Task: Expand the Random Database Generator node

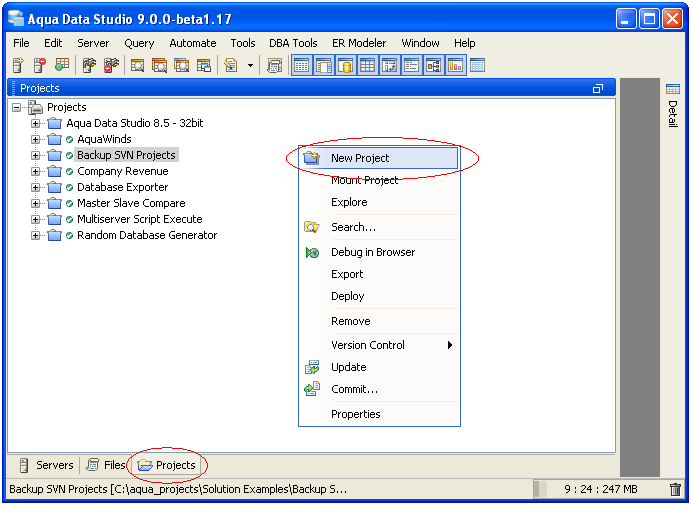Action: tap(36, 235)
